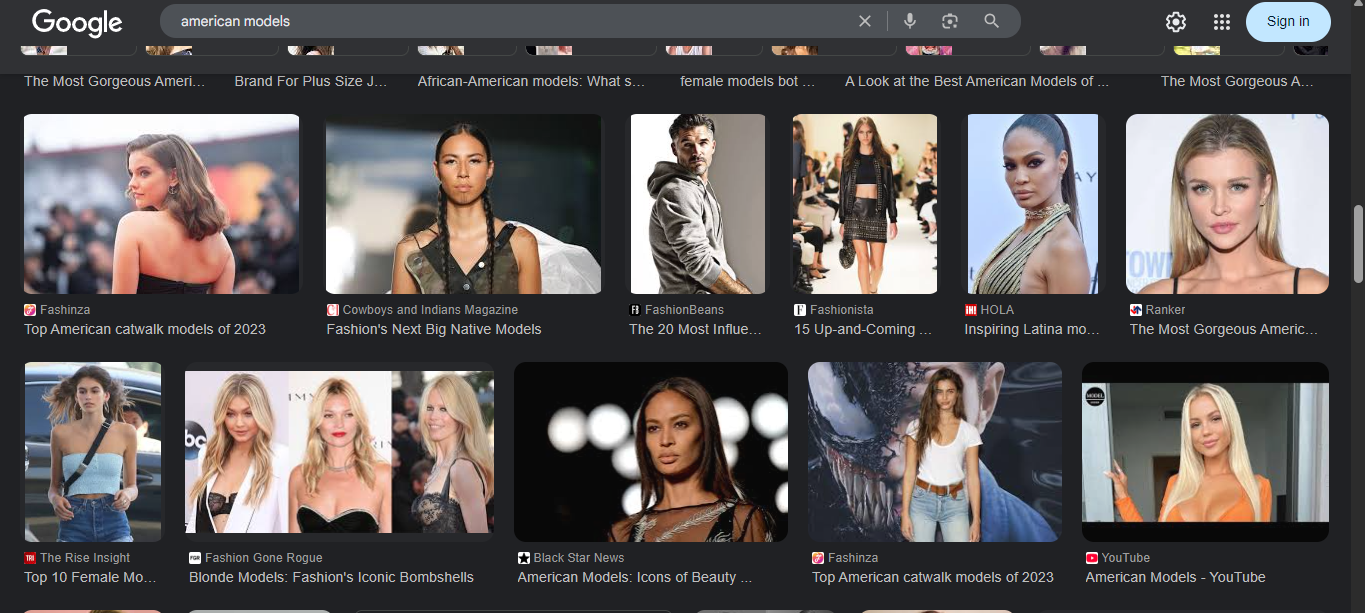Select the Cowboys and Indians Magazine thumbnail
The width and height of the screenshot is (1365, 613).
[463, 204]
